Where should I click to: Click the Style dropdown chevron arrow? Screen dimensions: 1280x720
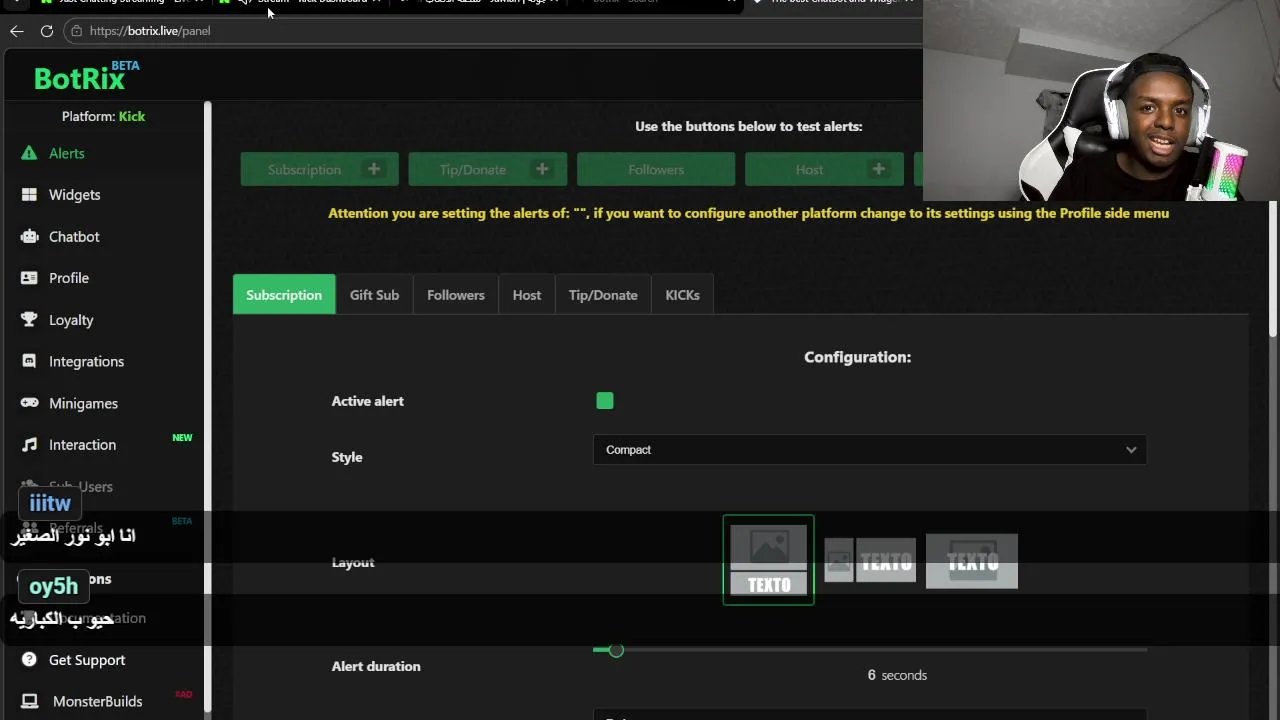(x=1131, y=450)
